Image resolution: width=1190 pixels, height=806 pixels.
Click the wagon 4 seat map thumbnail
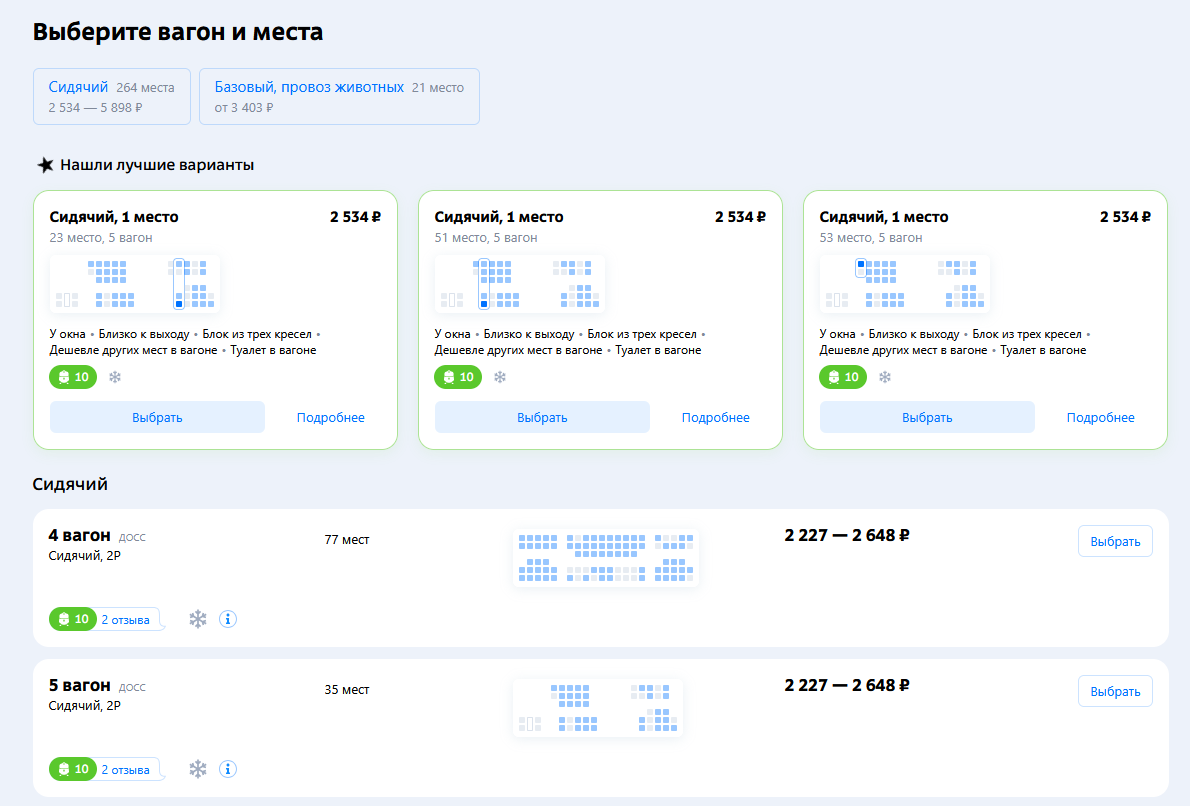click(x=606, y=558)
